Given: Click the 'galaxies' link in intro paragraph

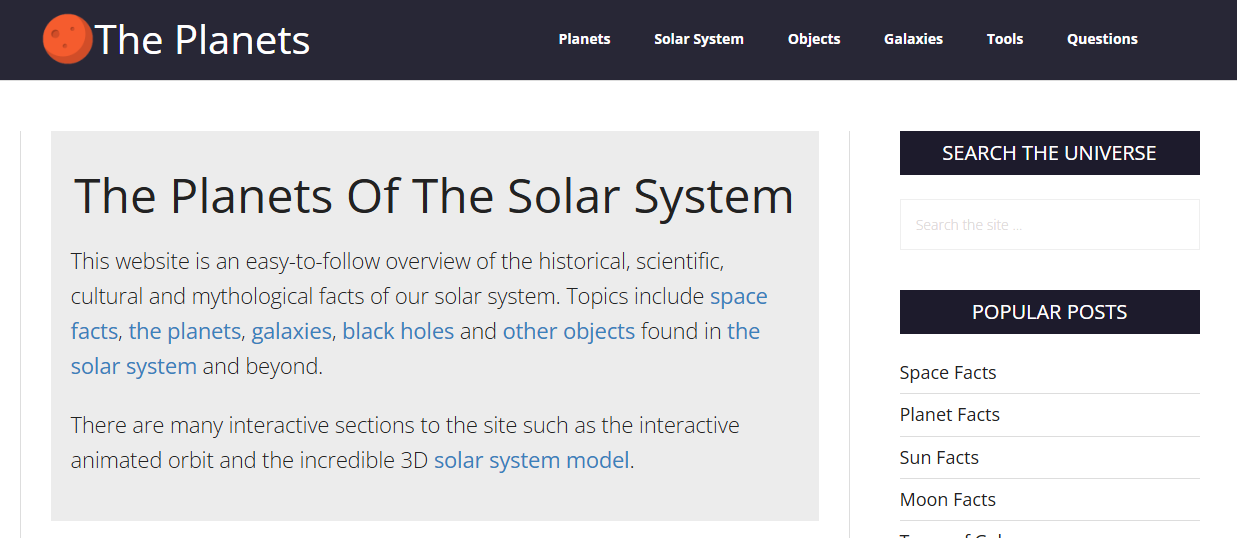Looking at the screenshot, I should click(x=291, y=331).
